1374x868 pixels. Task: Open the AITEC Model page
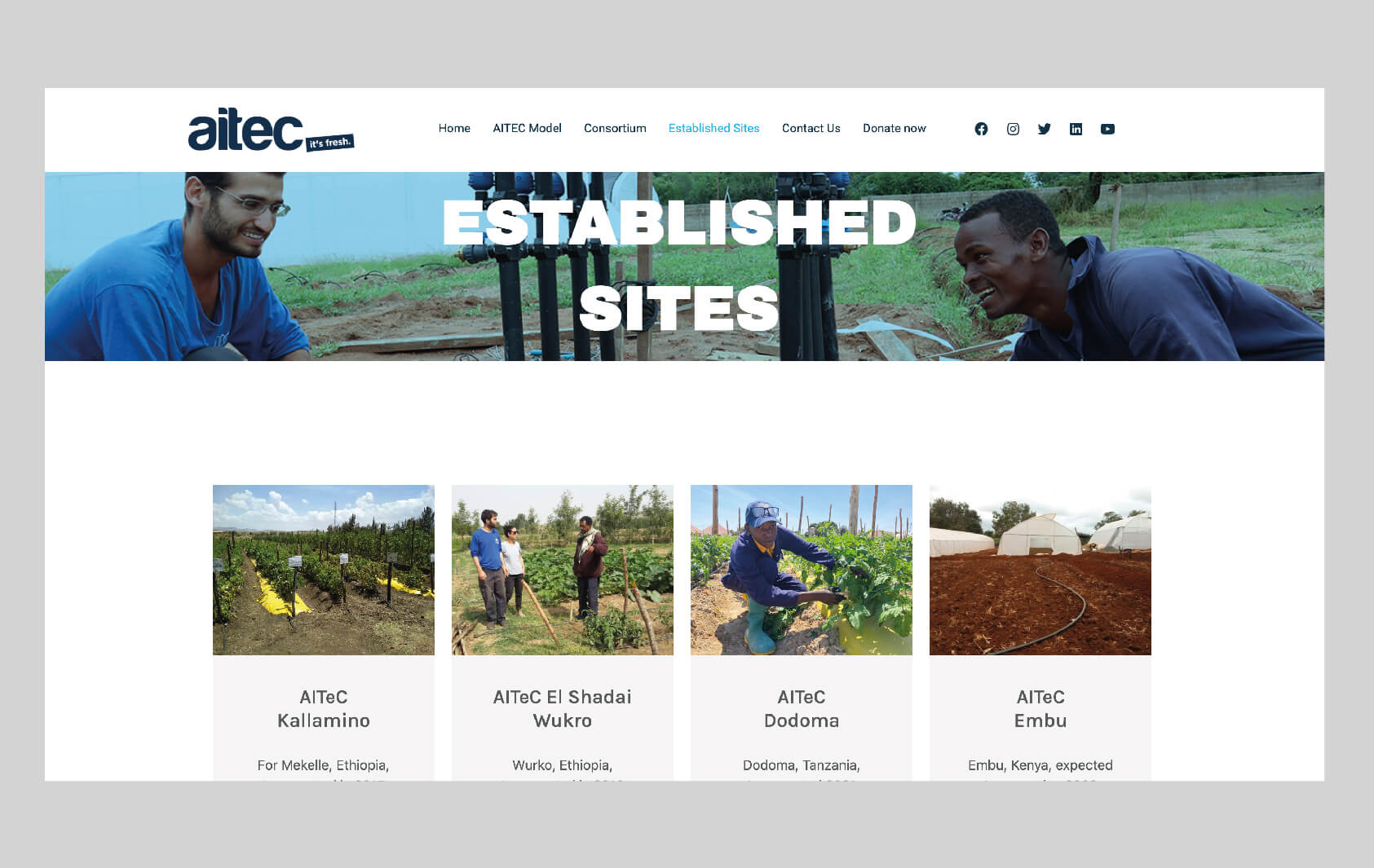(x=527, y=128)
